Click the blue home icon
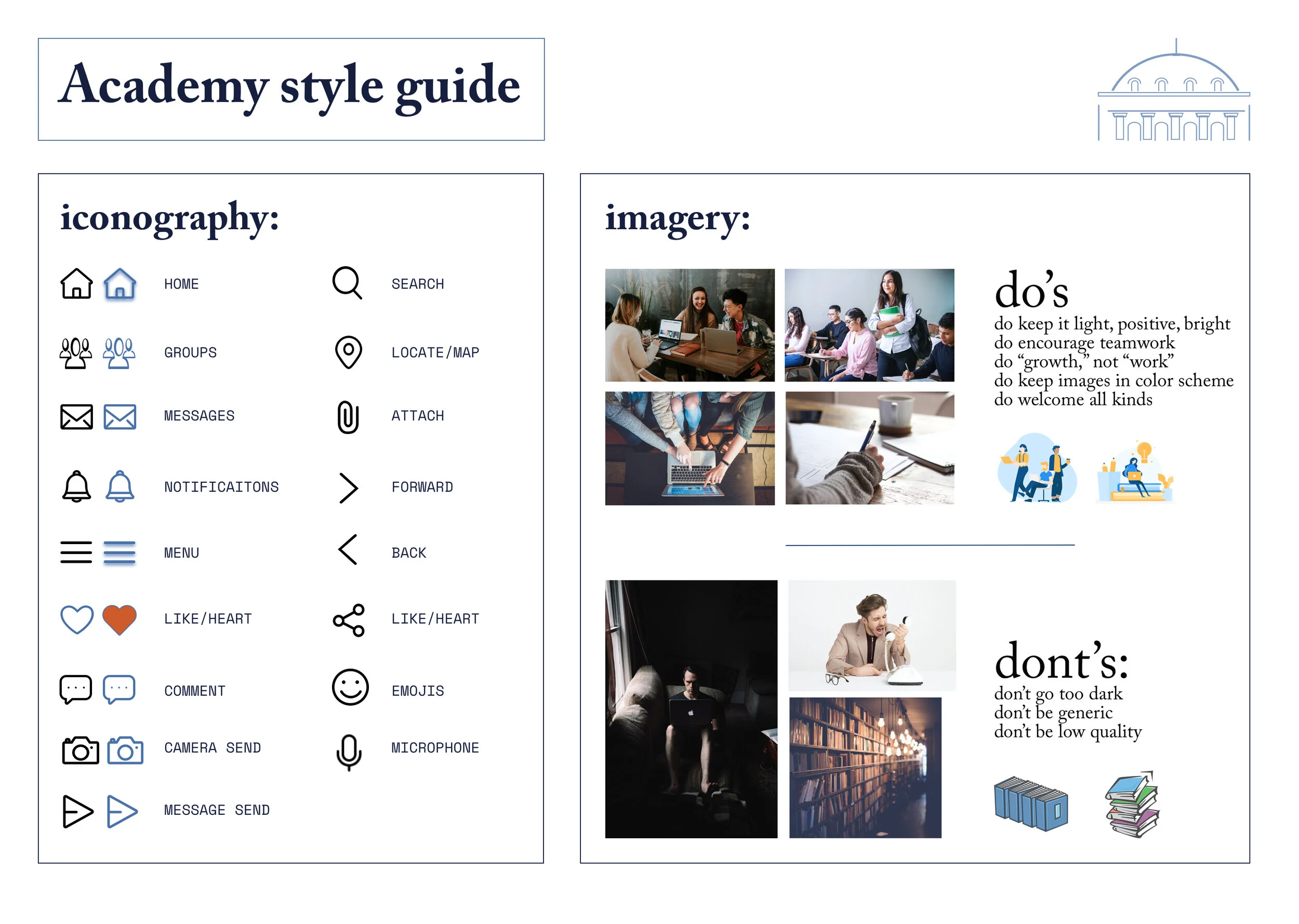Image resolution: width=1299 pixels, height=924 pixels. coord(120,283)
